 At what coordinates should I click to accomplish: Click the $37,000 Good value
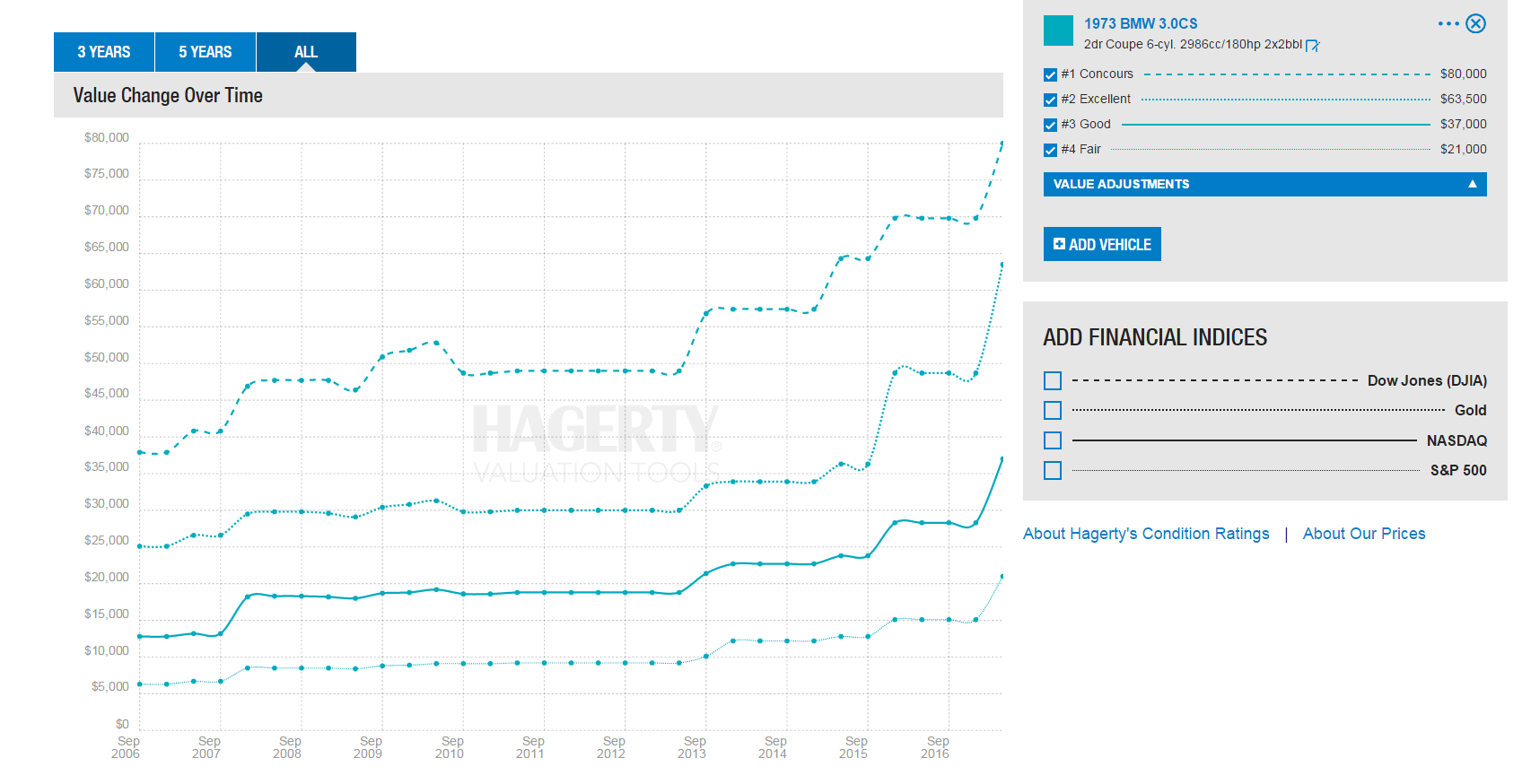point(1463,124)
